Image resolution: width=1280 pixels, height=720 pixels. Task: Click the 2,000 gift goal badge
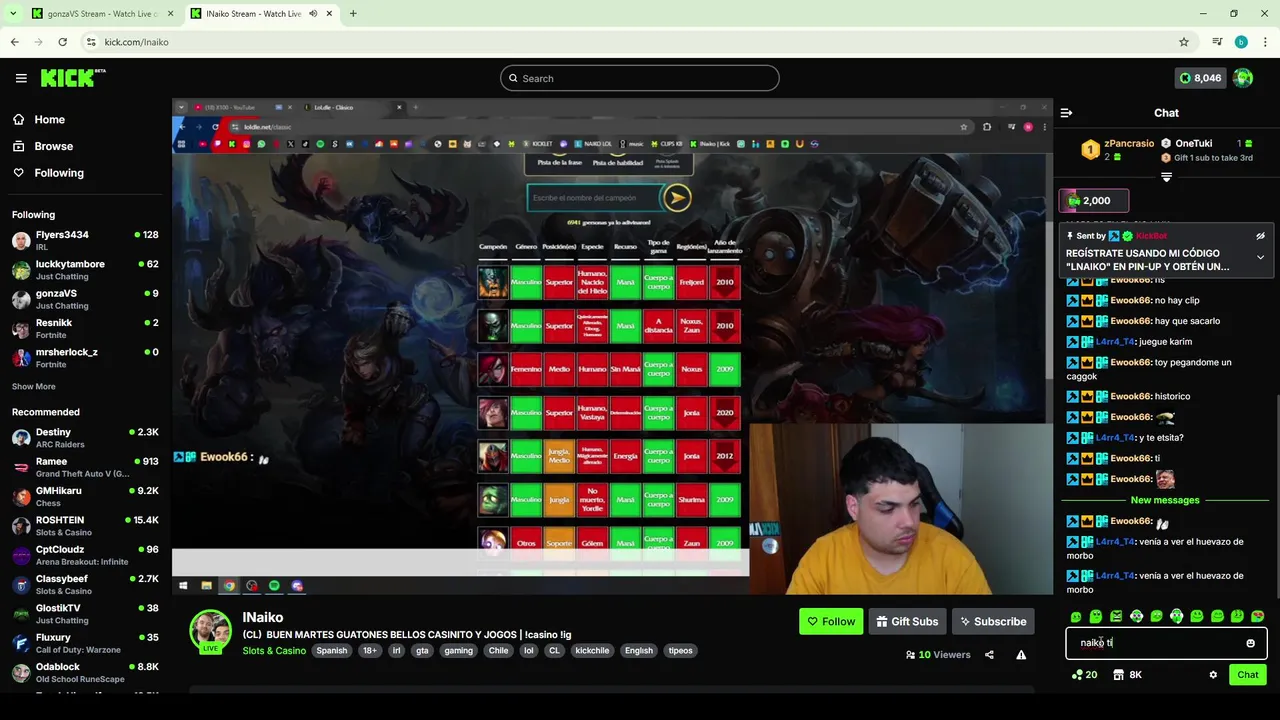[1094, 201]
